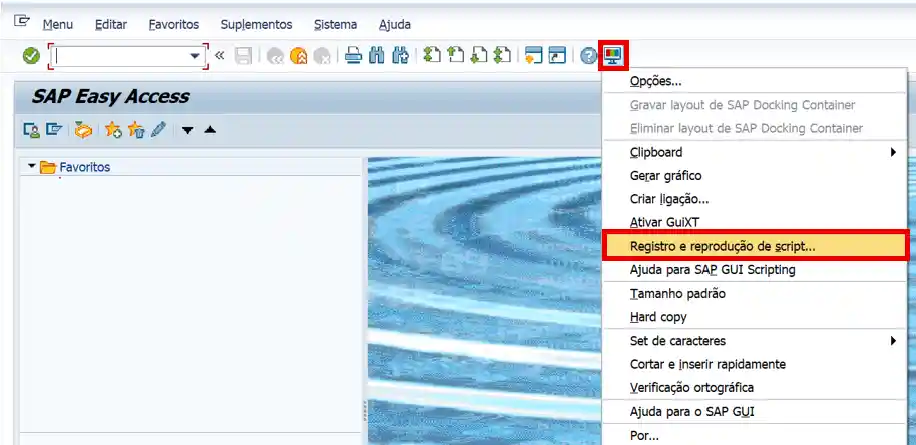
Task: Choose Opções... from the dropdown menu
Action: coord(755,81)
